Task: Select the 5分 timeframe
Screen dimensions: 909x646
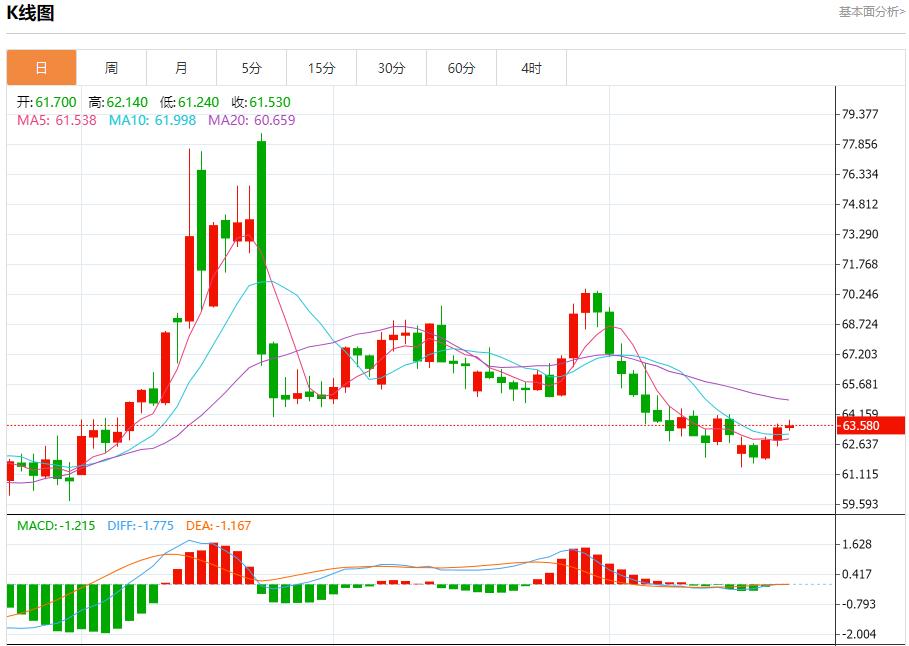Action: 251,67
